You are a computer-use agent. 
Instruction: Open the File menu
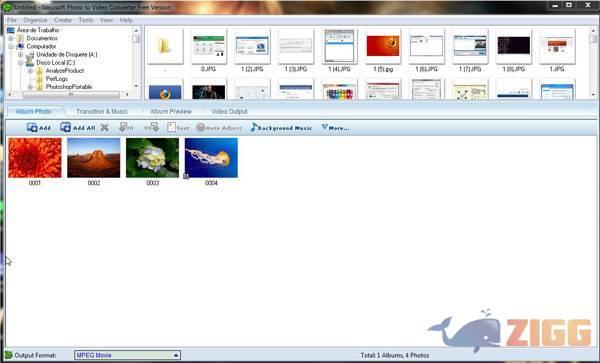pos(11,20)
